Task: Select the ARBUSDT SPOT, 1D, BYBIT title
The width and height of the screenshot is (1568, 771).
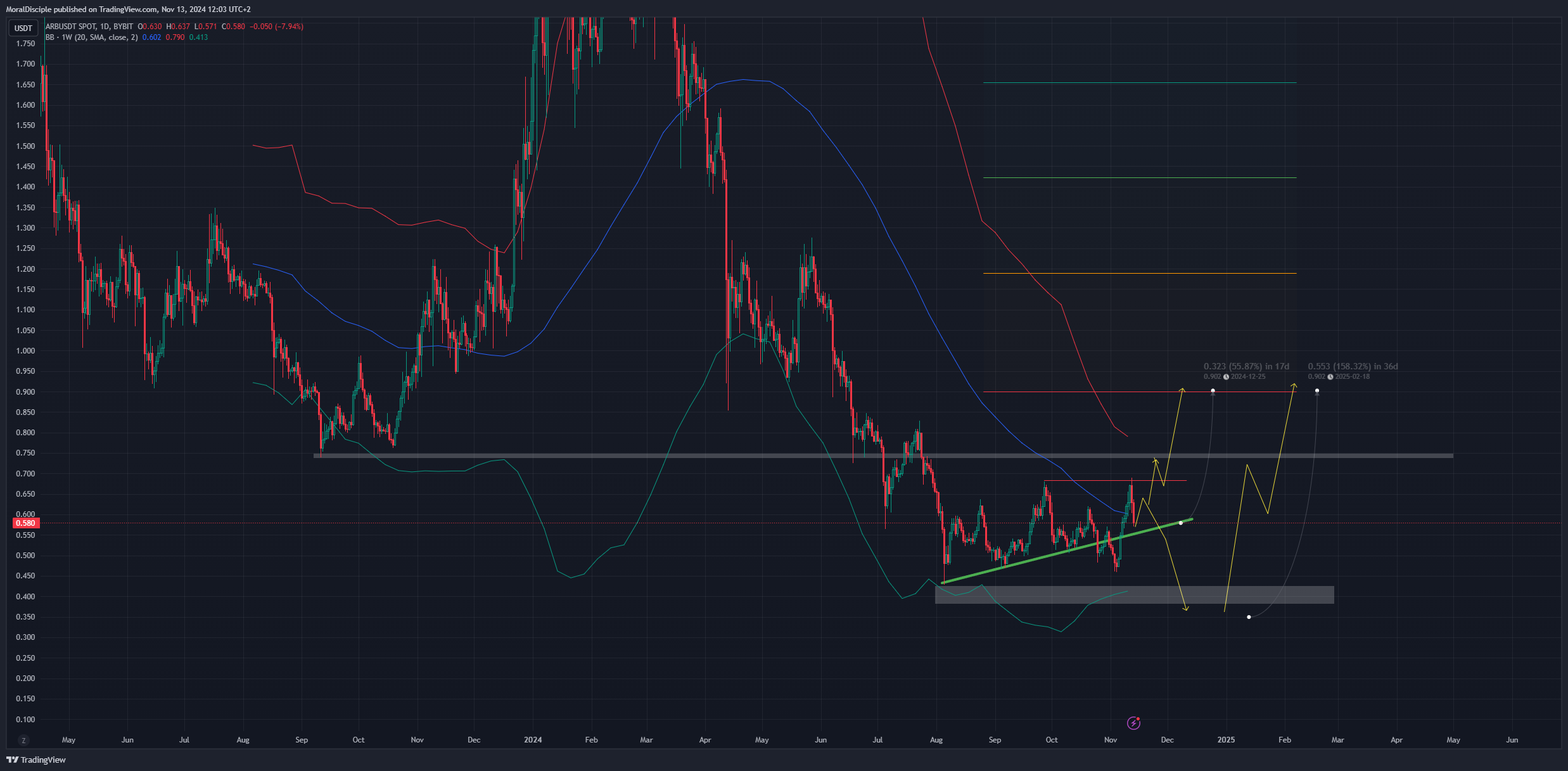Action: click(89, 27)
